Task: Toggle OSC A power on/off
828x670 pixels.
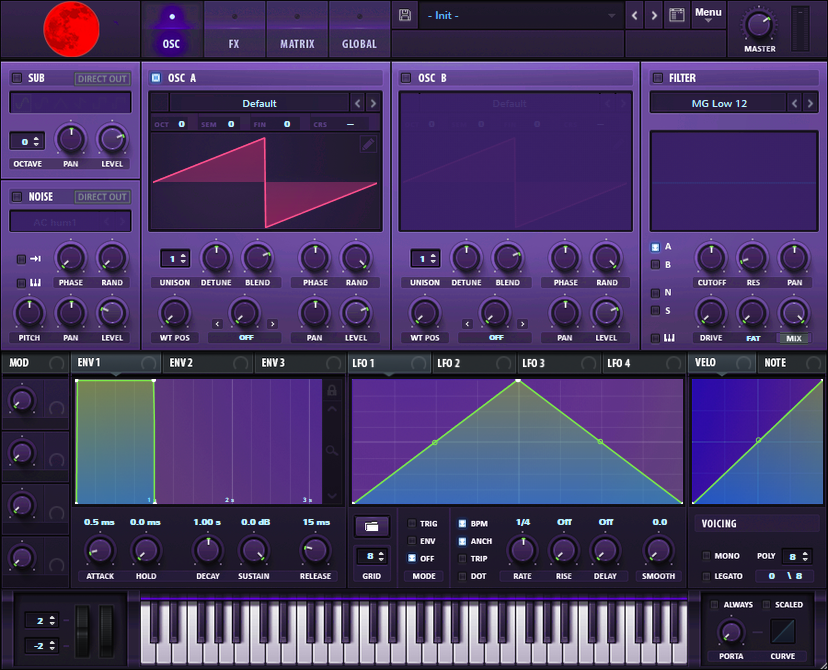Action: pos(156,78)
